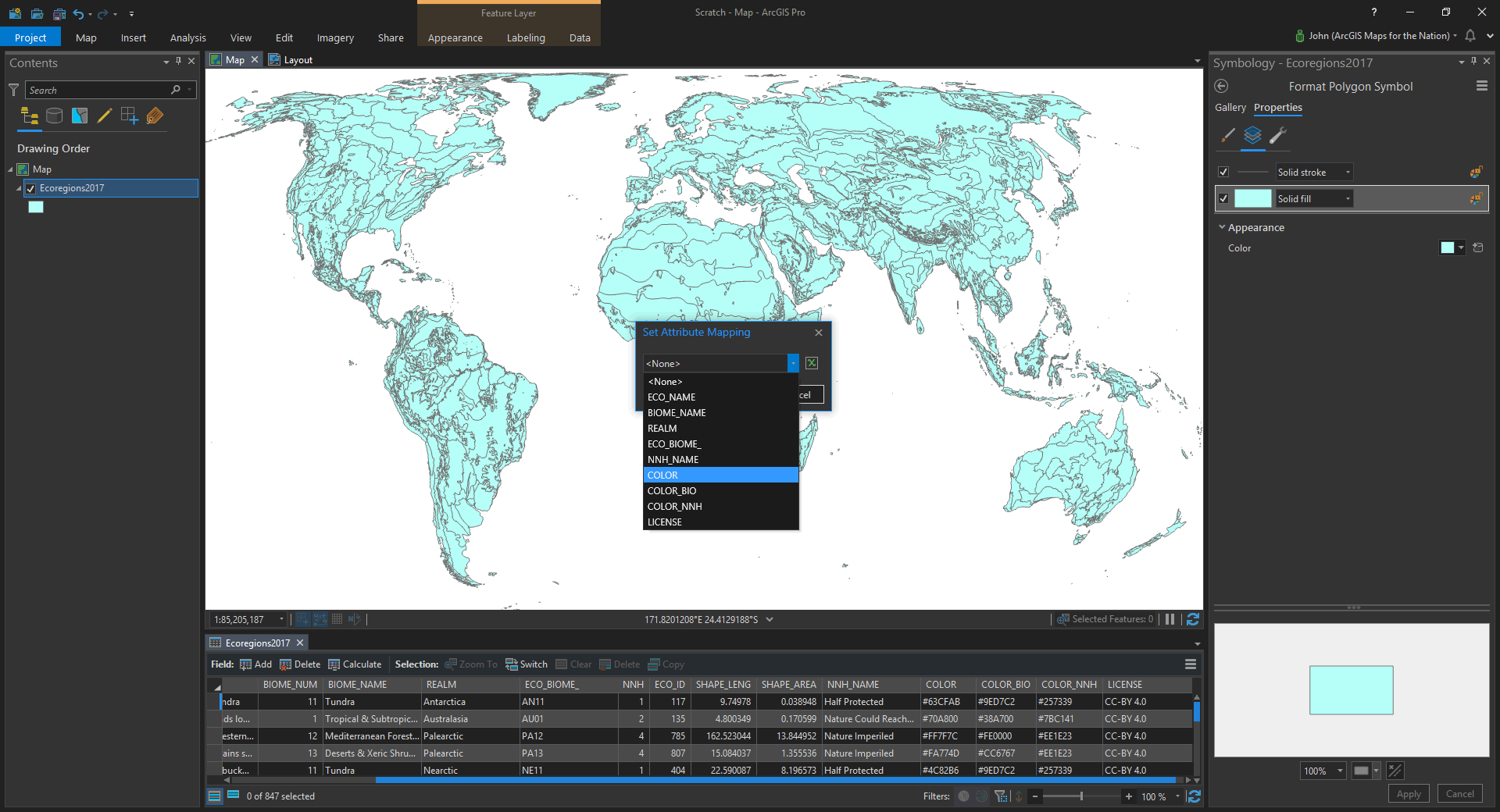The width and height of the screenshot is (1500, 812).
Task: Click the Calculate field button
Action: 355,664
